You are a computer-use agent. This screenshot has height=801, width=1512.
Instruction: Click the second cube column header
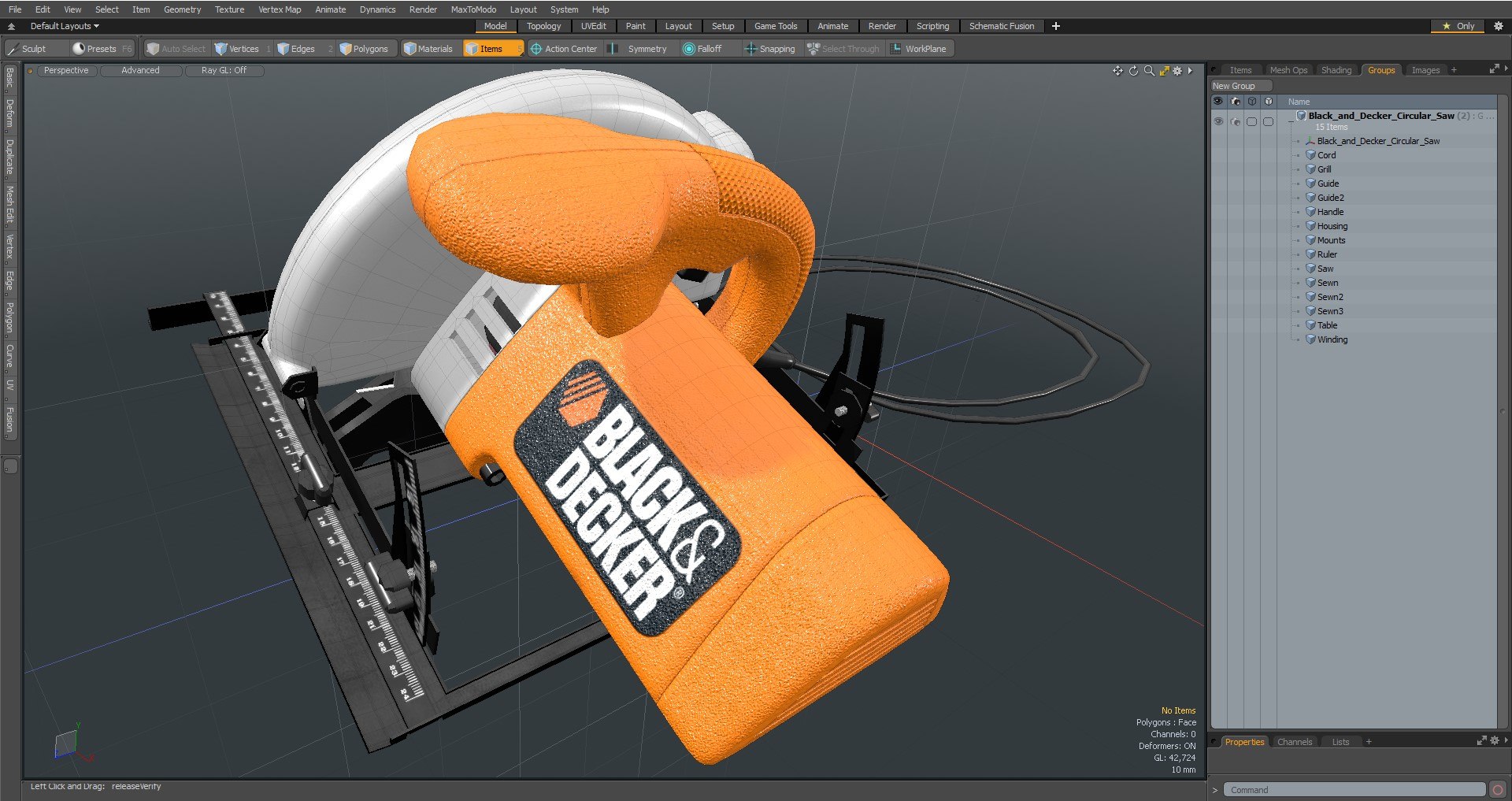point(1268,102)
